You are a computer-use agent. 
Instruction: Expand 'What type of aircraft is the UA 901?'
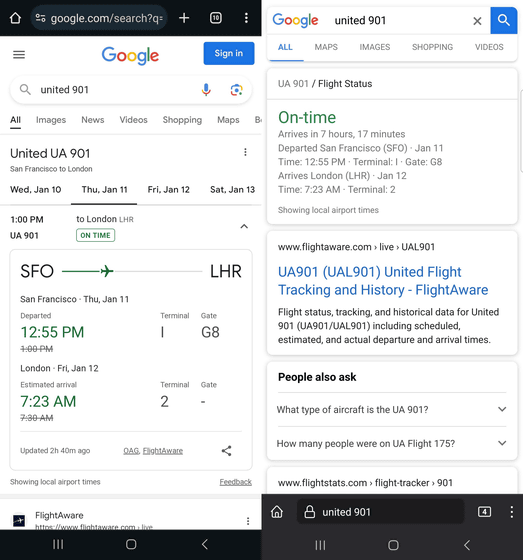coord(392,409)
